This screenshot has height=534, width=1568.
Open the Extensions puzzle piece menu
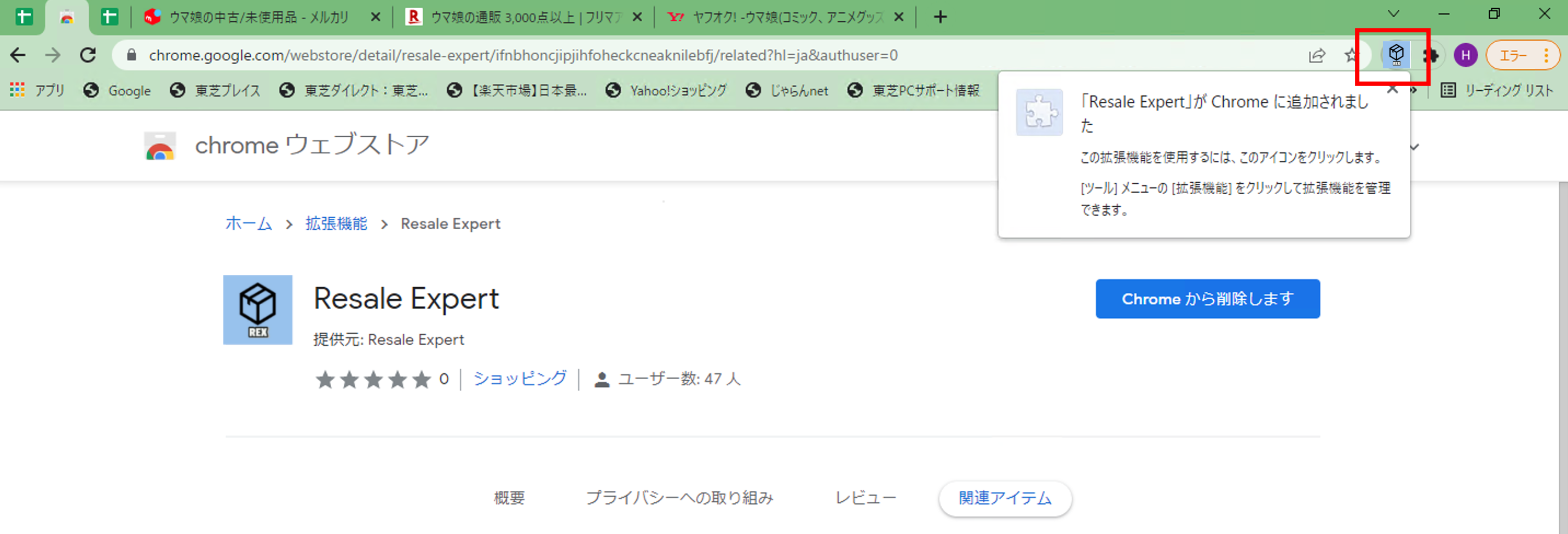1431,55
